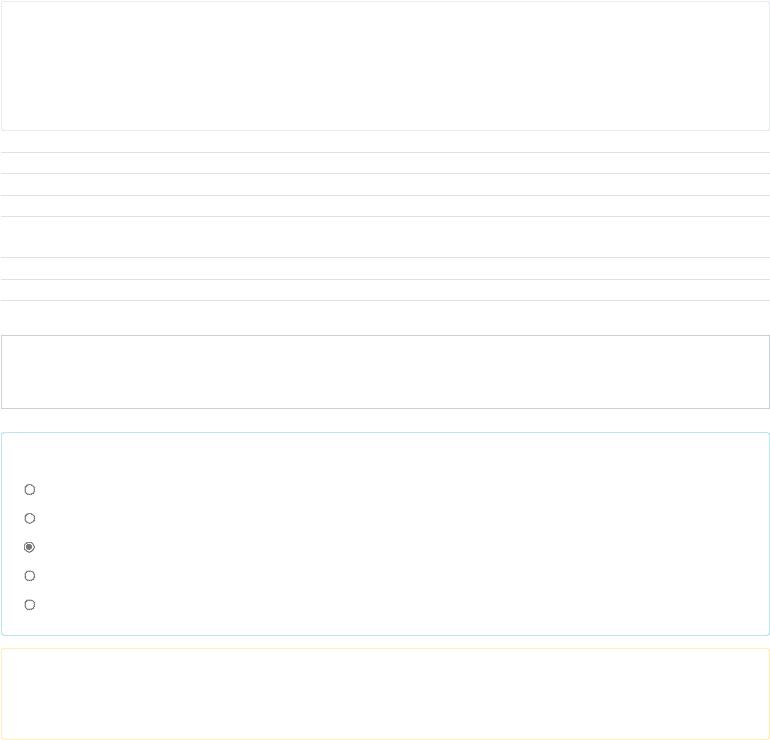Click the thin gap between blue and yellow panels

pos(385,642)
